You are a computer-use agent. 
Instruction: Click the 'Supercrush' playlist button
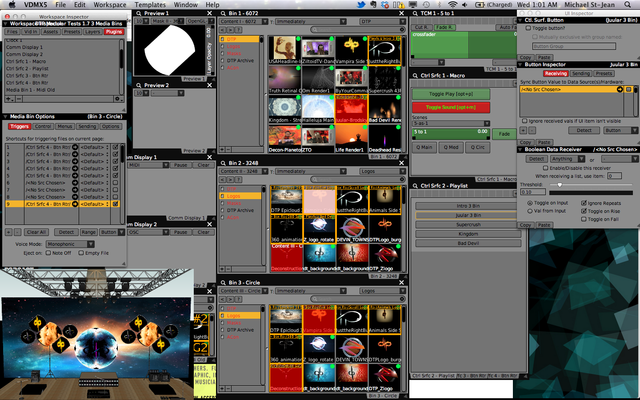pyautogui.click(x=468, y=224)
